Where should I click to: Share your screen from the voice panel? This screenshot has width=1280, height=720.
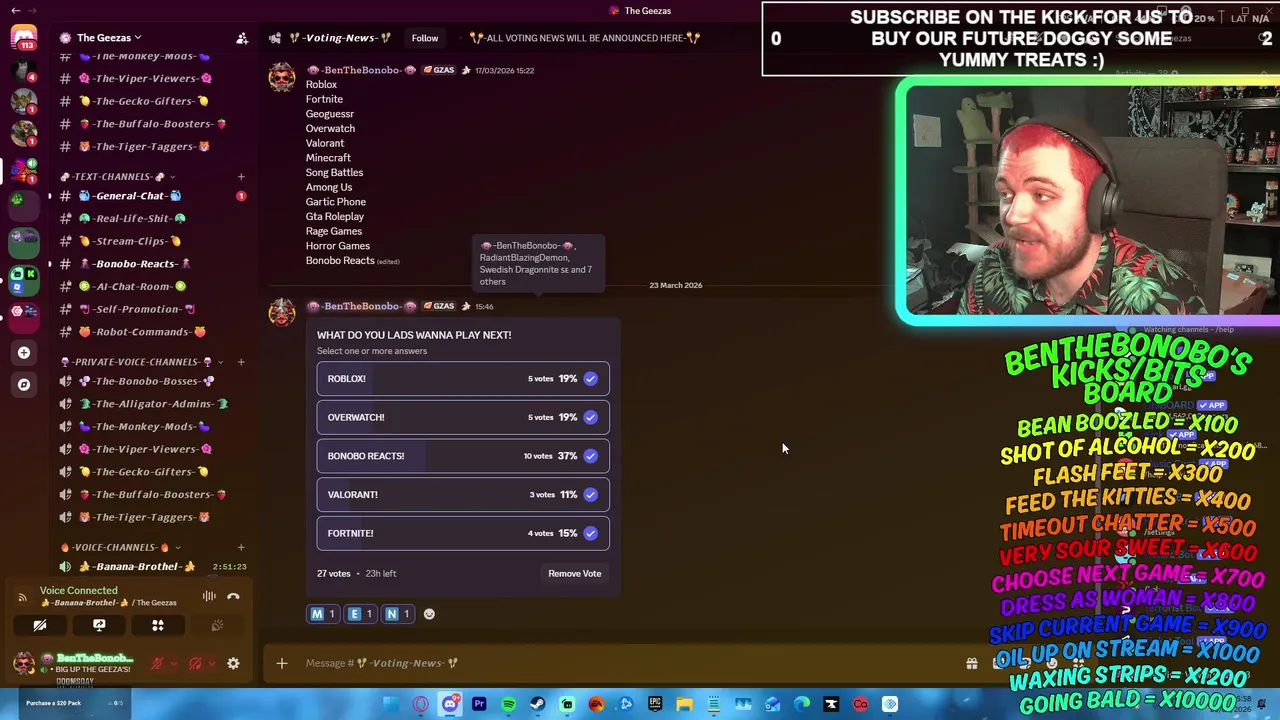tap(99, 625)
